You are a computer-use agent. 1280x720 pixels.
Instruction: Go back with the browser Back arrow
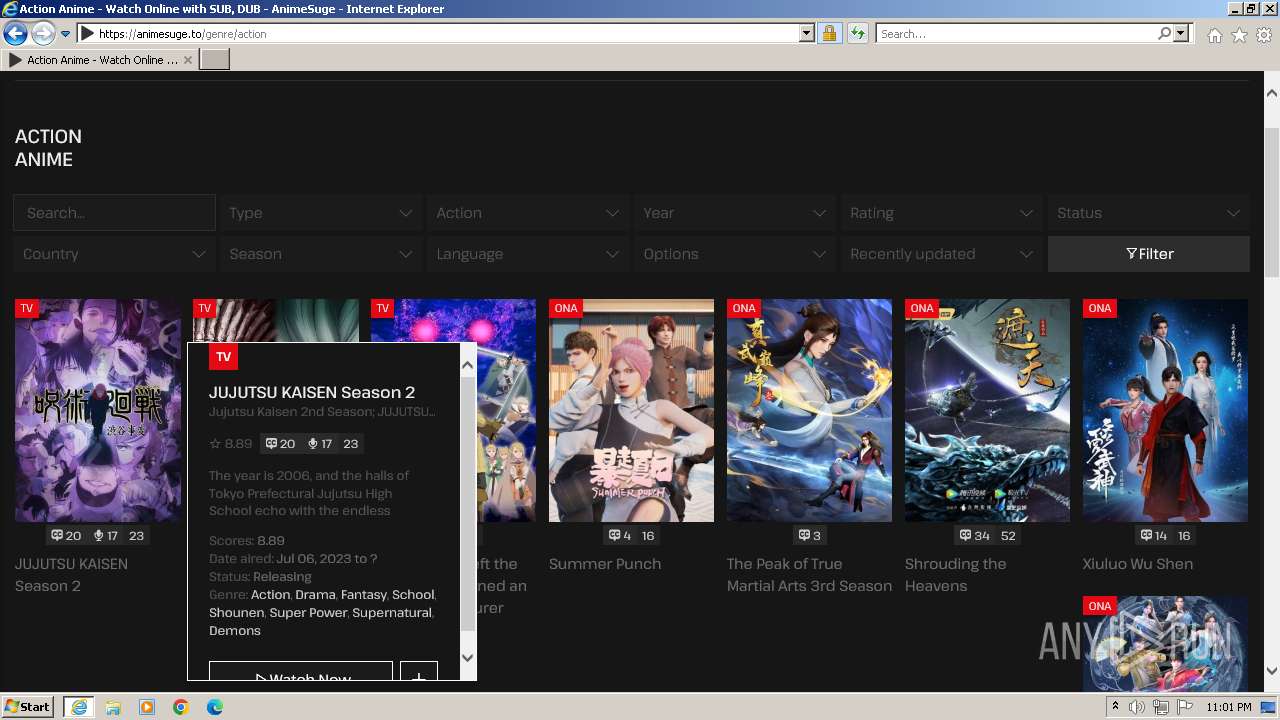coord(15,34)
